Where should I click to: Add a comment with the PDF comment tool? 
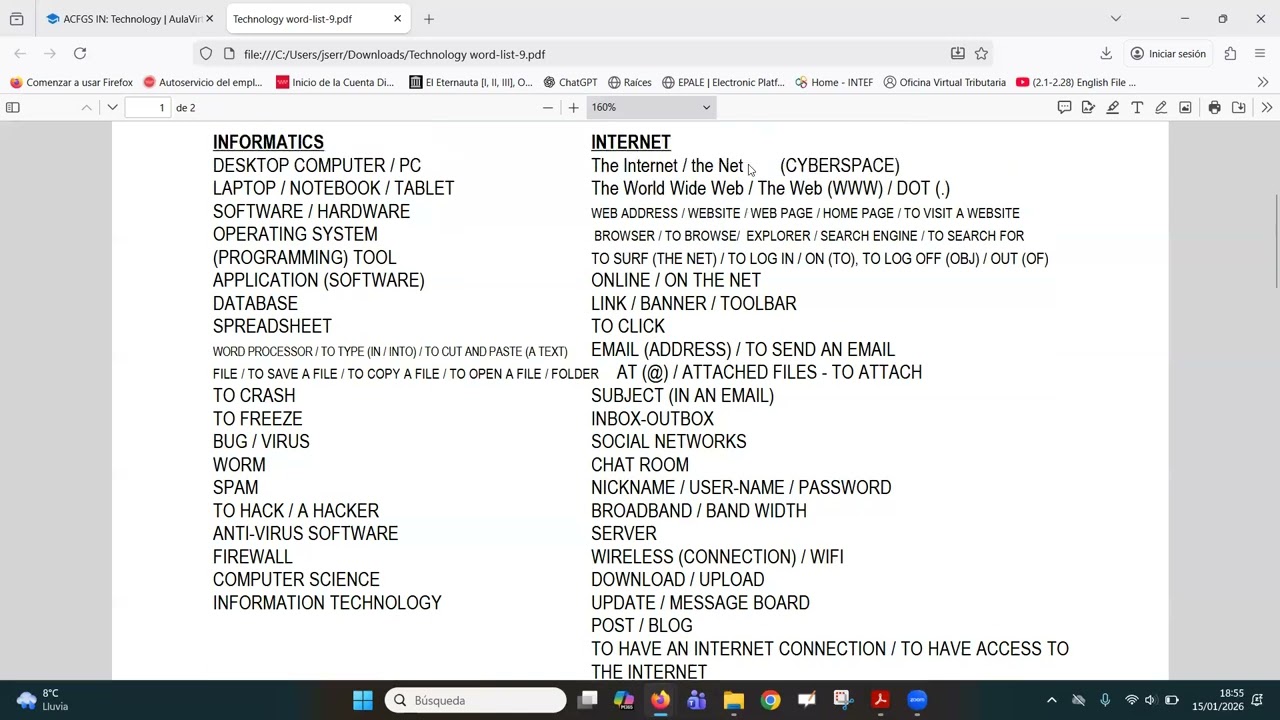click(x=1064, y=107)
